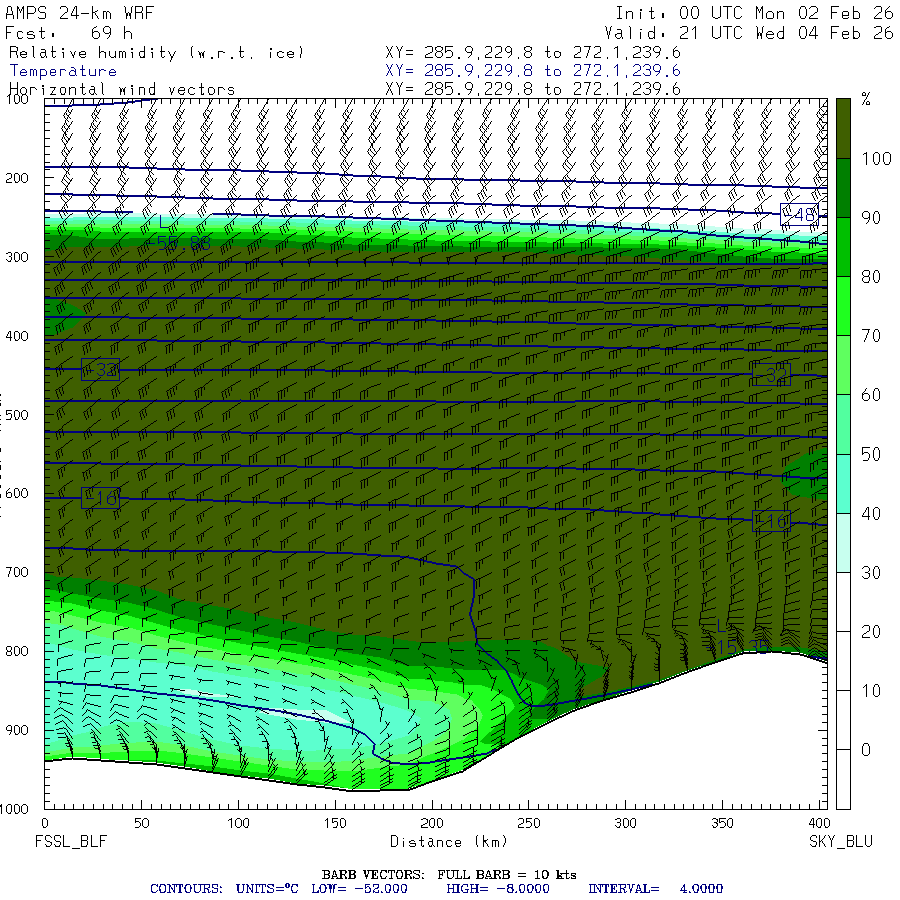The width and height of the screenshot is (900, 900).
Task: Click the 900 pressure axis tick label
Action: [17, 730]
